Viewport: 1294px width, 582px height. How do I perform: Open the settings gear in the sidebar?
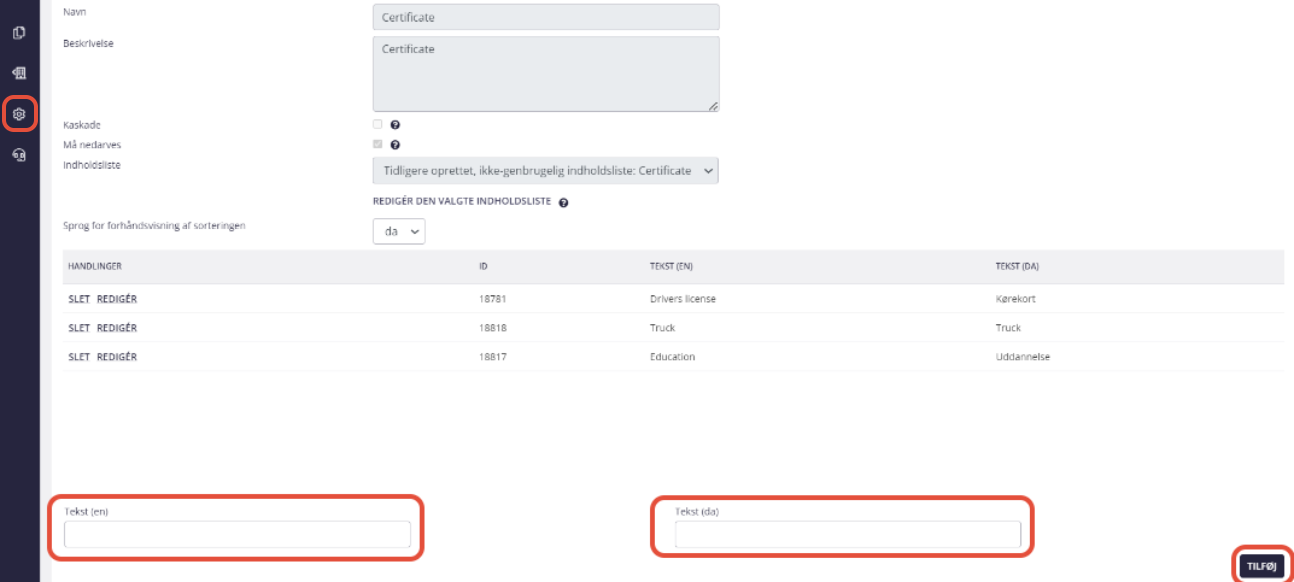[18, 114]
